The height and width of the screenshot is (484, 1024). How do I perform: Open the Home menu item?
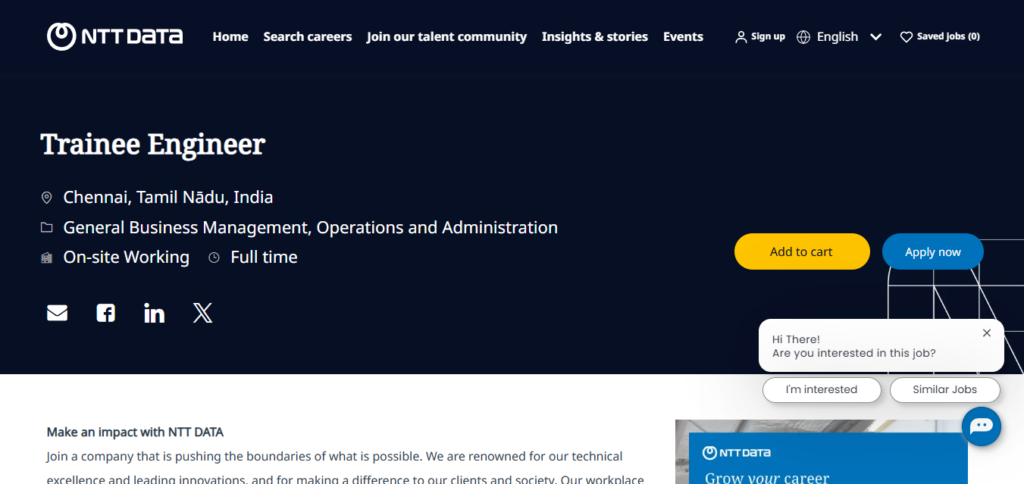(230, 37)
